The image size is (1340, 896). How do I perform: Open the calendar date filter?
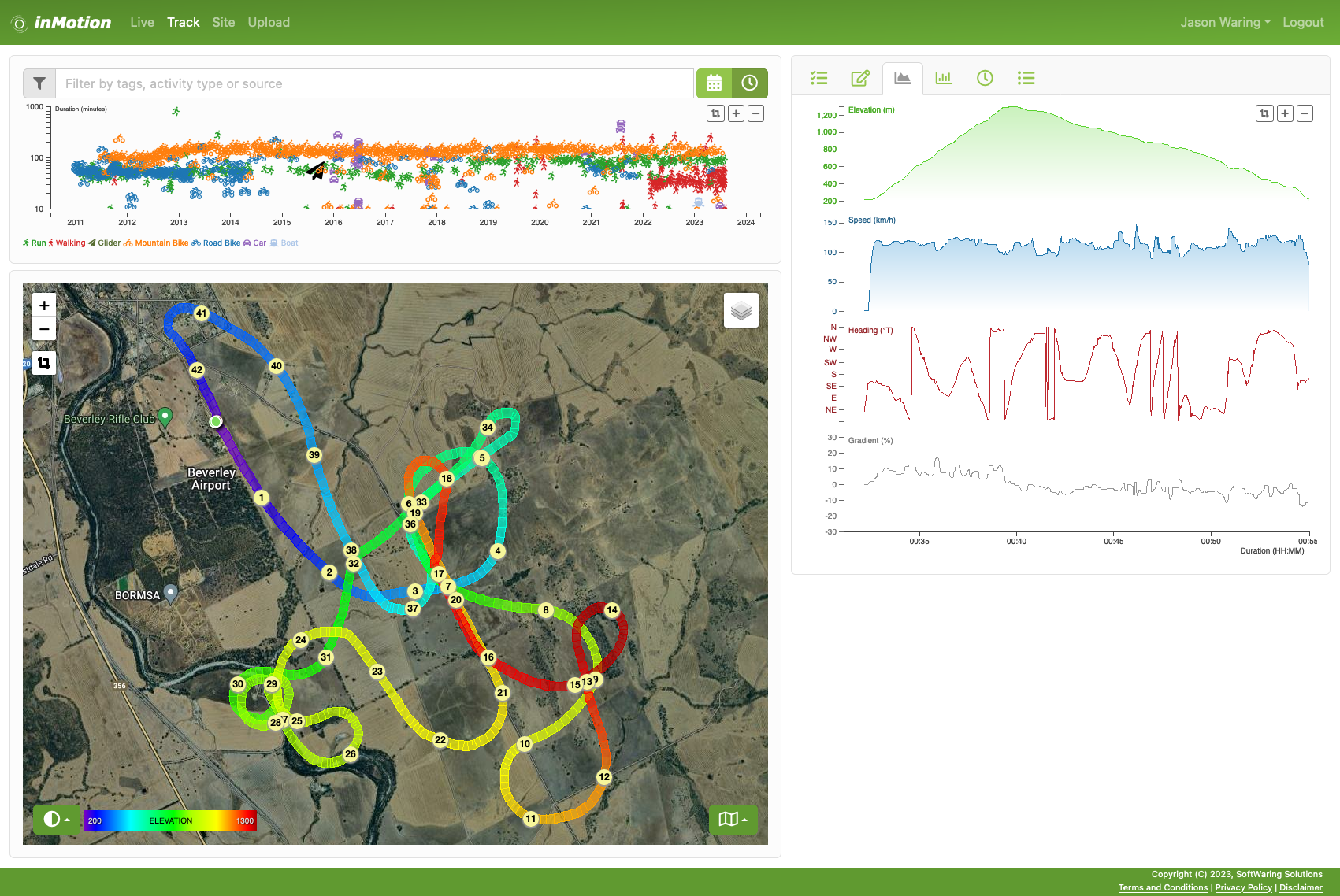714,83
